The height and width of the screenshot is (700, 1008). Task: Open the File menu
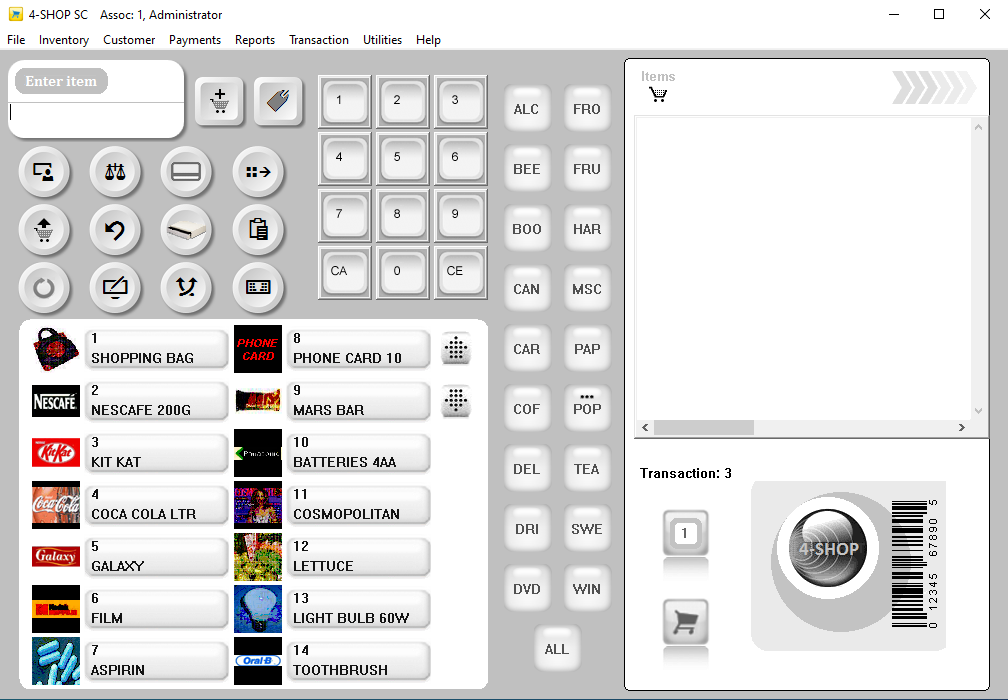(16, 40)
